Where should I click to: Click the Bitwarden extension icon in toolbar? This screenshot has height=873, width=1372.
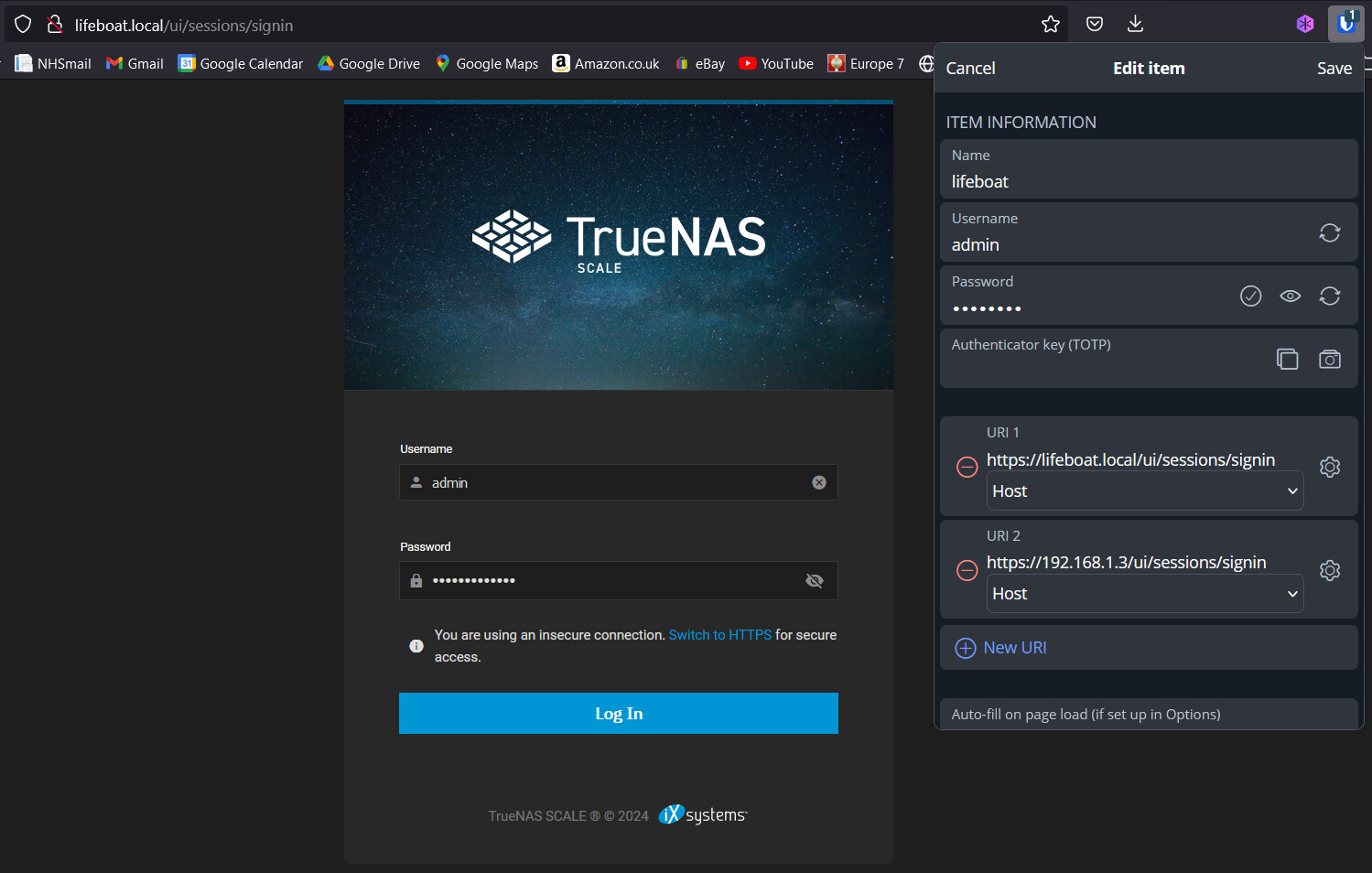click(1345, 24)
